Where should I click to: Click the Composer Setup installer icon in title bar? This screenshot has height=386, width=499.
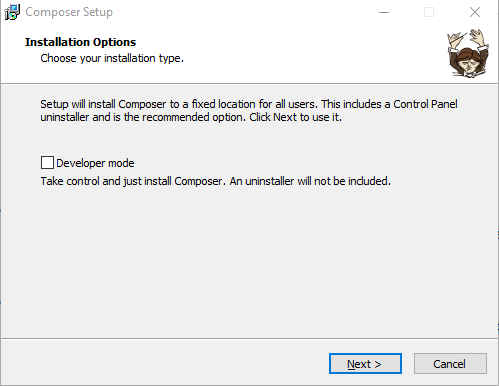[12, 12]
